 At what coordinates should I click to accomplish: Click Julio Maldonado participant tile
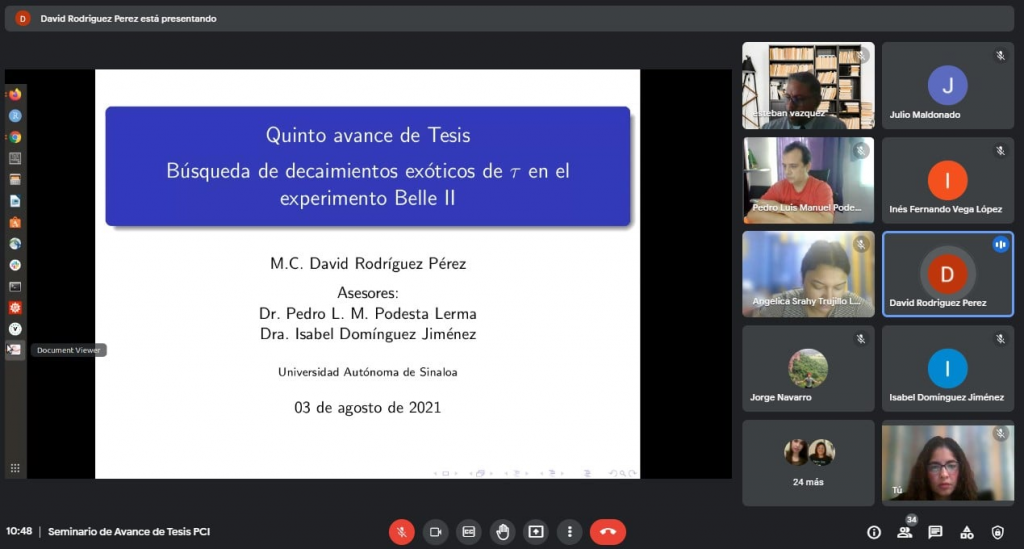point(948,86)
